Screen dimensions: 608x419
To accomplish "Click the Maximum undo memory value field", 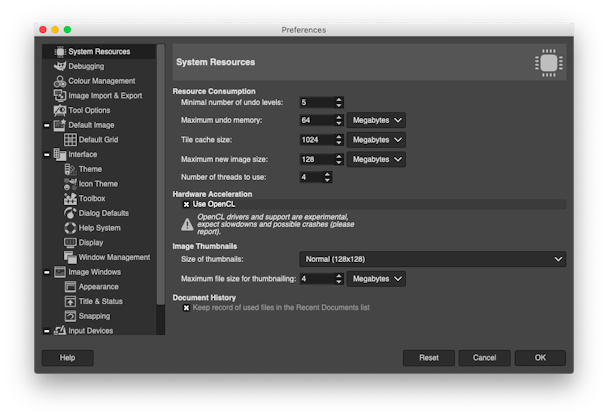I will tap(317, 120).
